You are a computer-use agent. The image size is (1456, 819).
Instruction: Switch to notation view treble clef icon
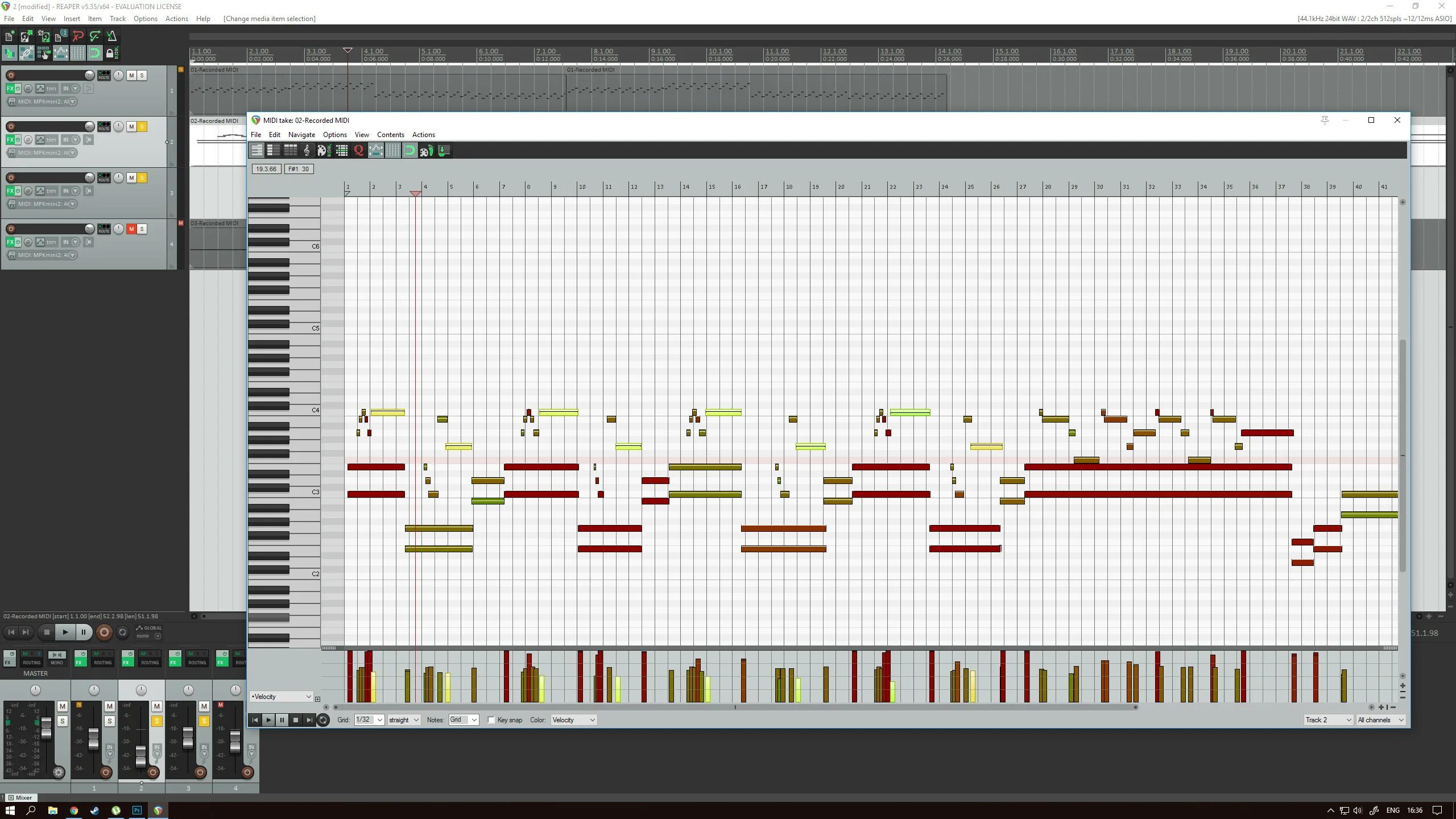tap(307, 150)
